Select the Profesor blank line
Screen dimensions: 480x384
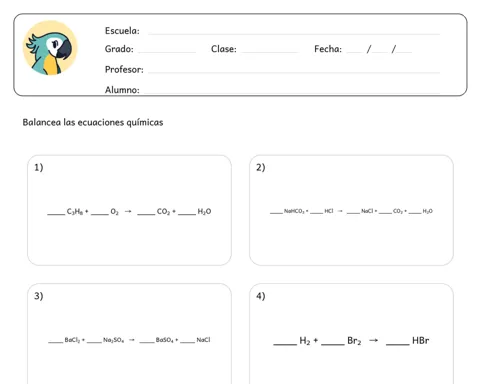[294, 72]
